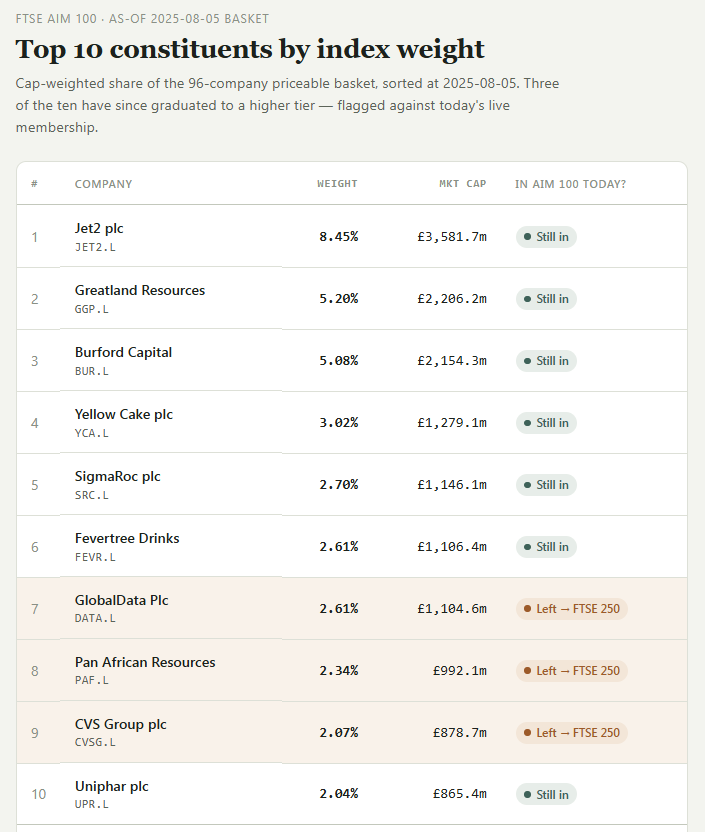
Task: Select the GlobalData Plc name
Action: point(121,601)
